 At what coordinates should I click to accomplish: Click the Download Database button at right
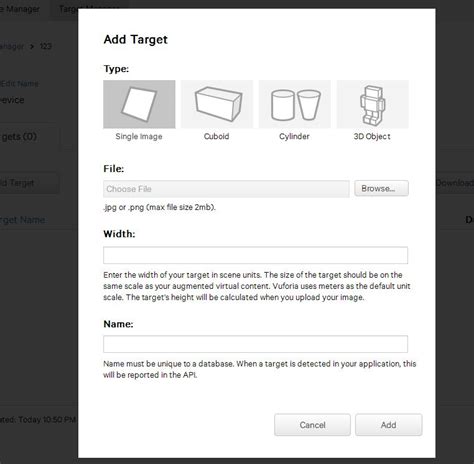pyautogui.click(x=455, y=183)
